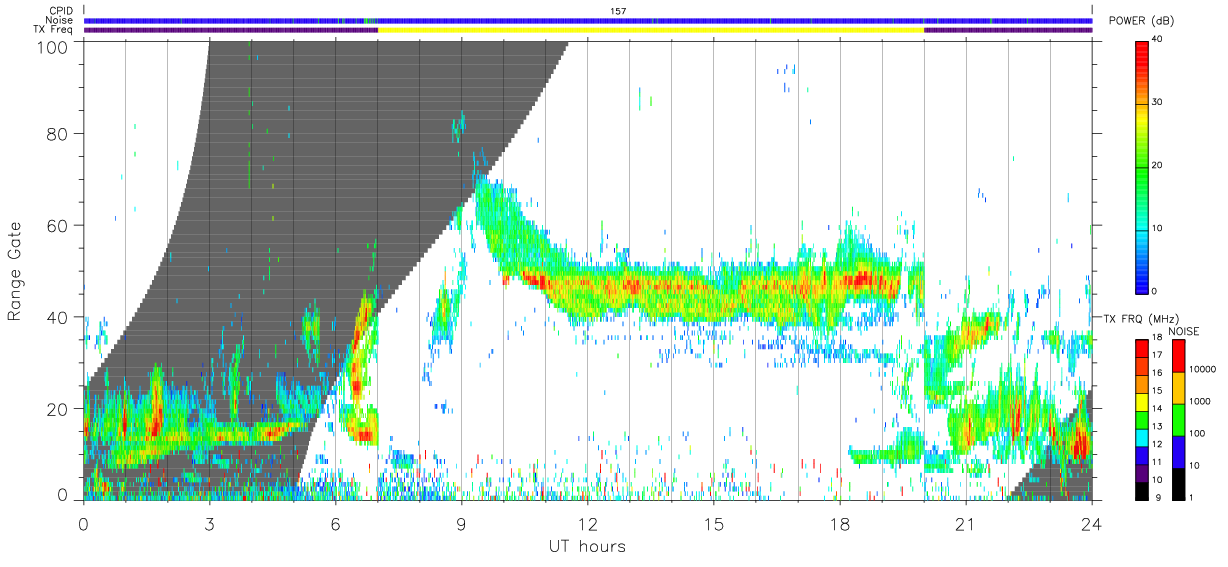
Task: Pick the black swatch of NOISE legend
Action: pyautogui.click(x=1178, y=484)
